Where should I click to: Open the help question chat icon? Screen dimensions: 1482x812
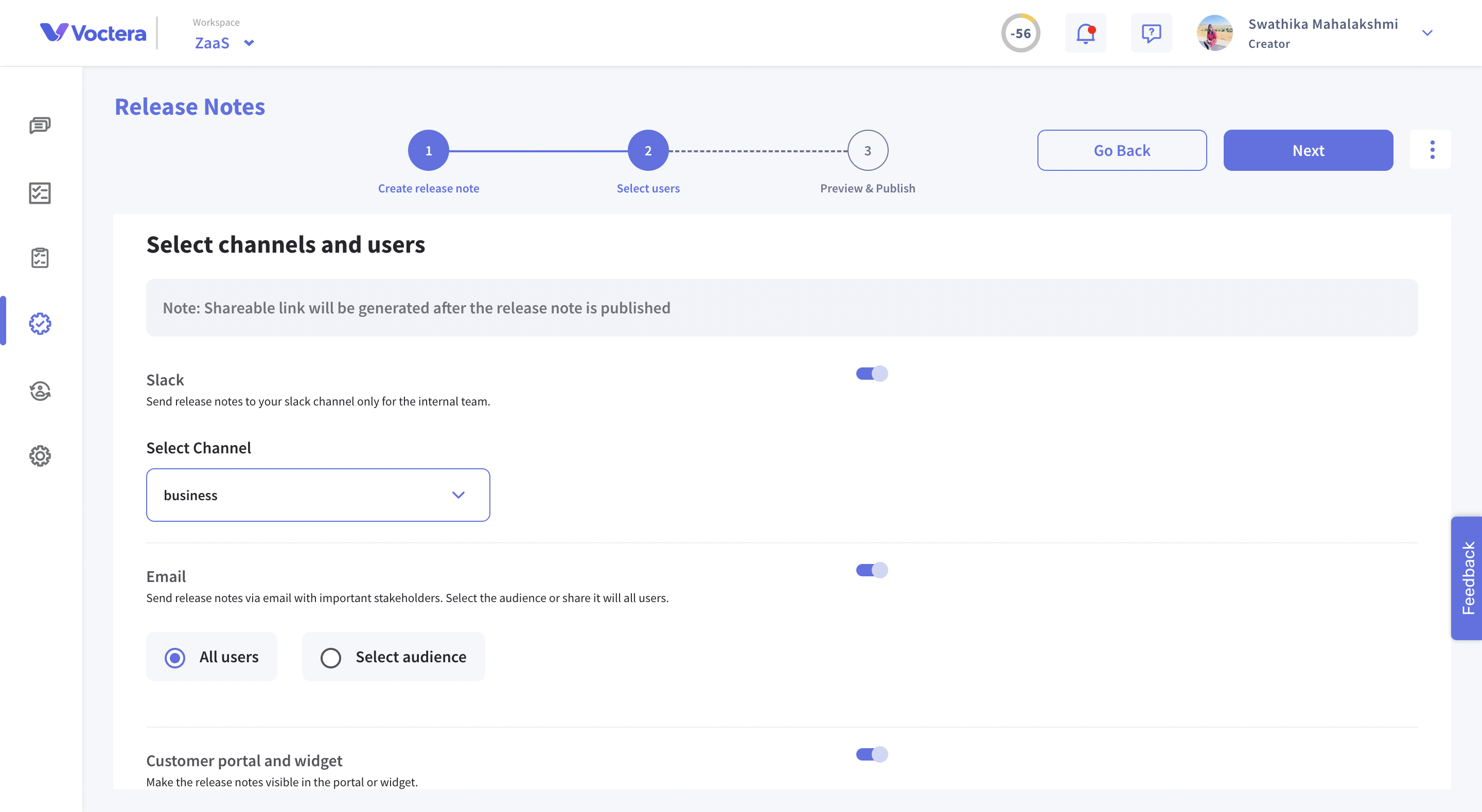(x=1151, y=33)
